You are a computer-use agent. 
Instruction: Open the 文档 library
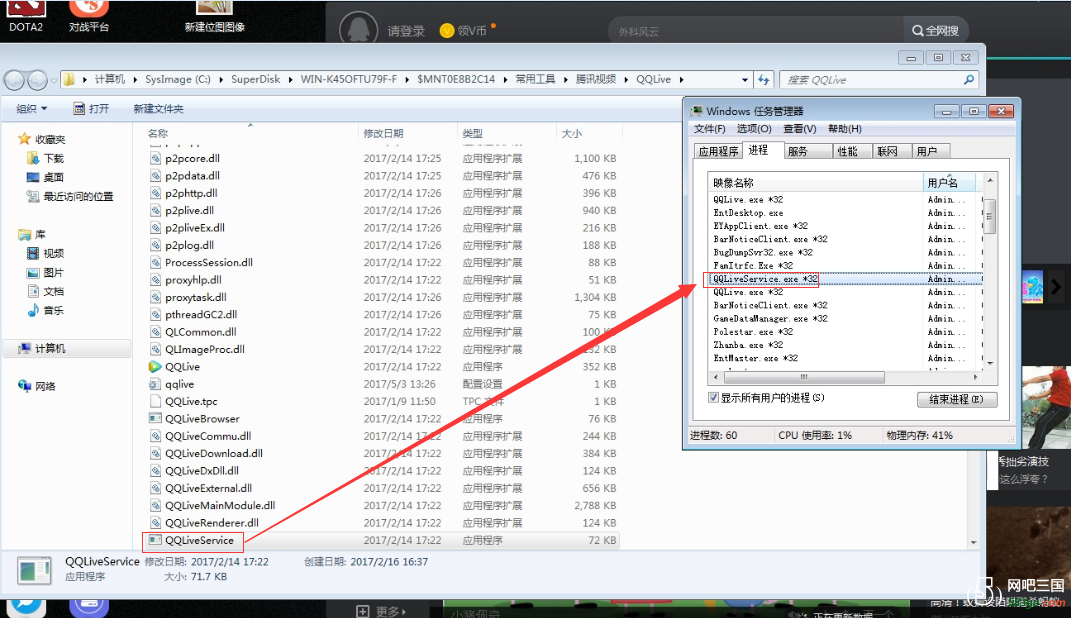tap(46, 292)
